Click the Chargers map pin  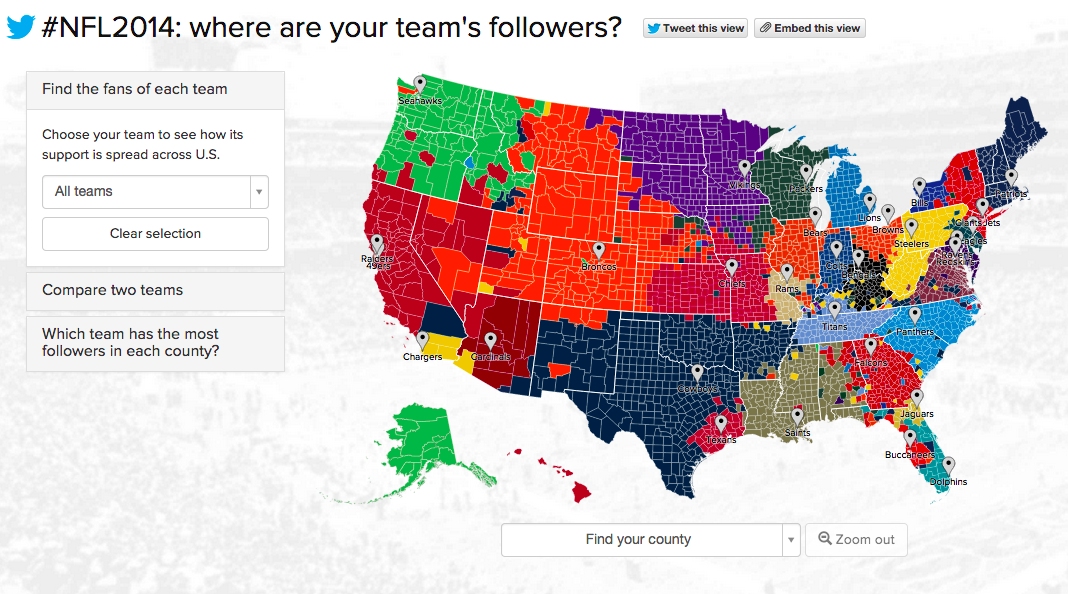click(x=422, y=340)
